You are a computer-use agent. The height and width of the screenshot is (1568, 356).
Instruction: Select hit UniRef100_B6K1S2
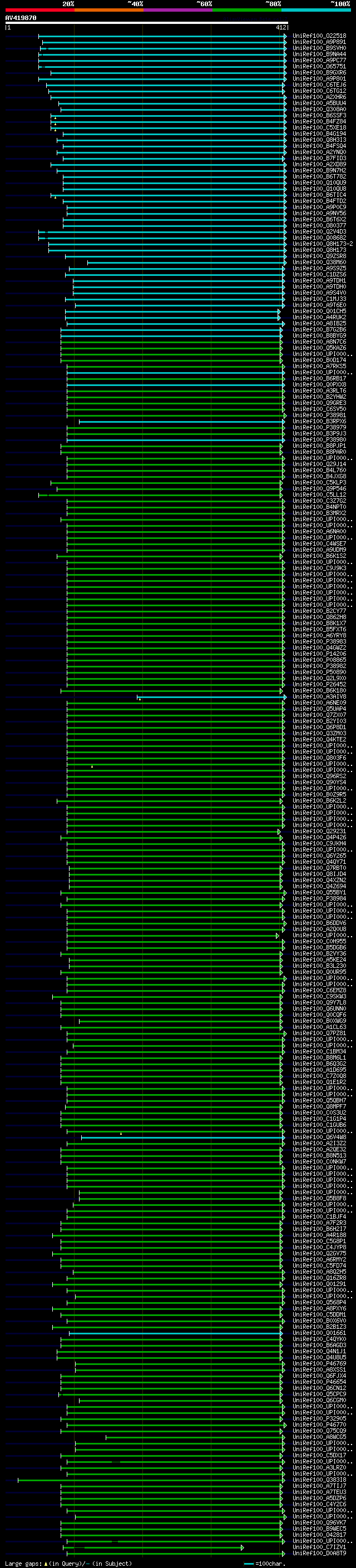click(319, 556)
